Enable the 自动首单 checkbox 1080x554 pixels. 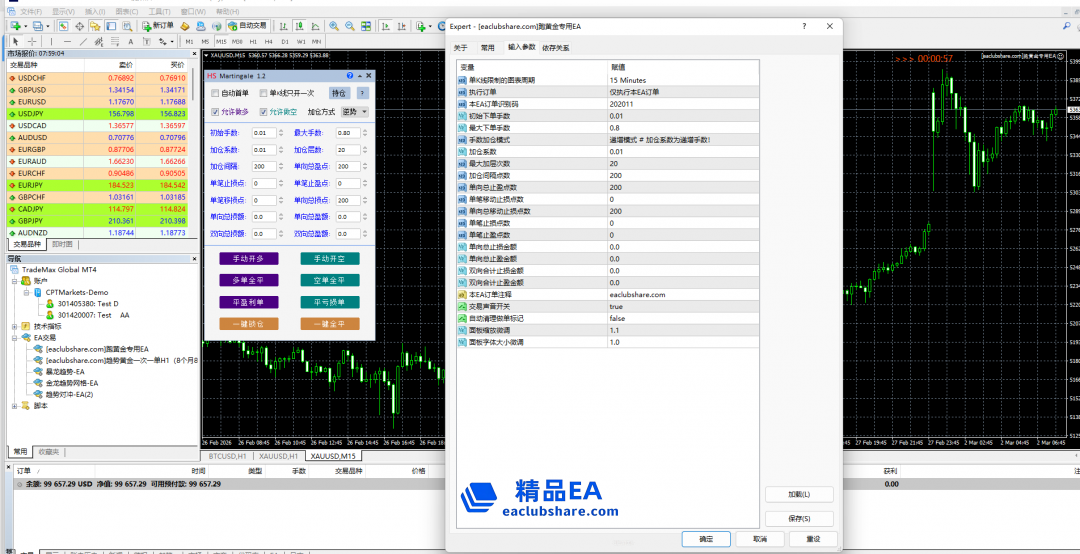click(x=214, y=93)
